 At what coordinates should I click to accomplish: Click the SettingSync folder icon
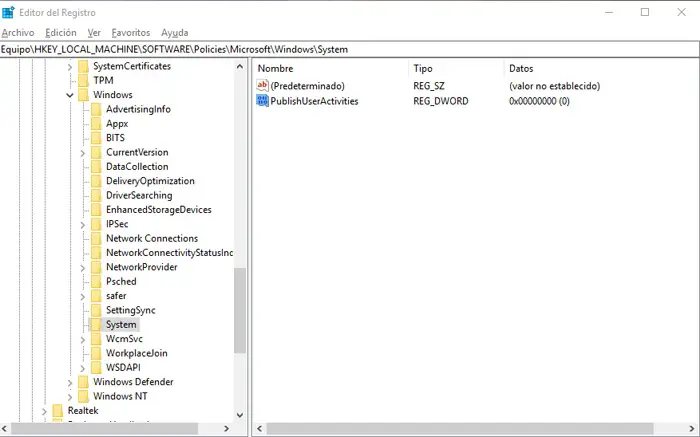click(96, 310)
